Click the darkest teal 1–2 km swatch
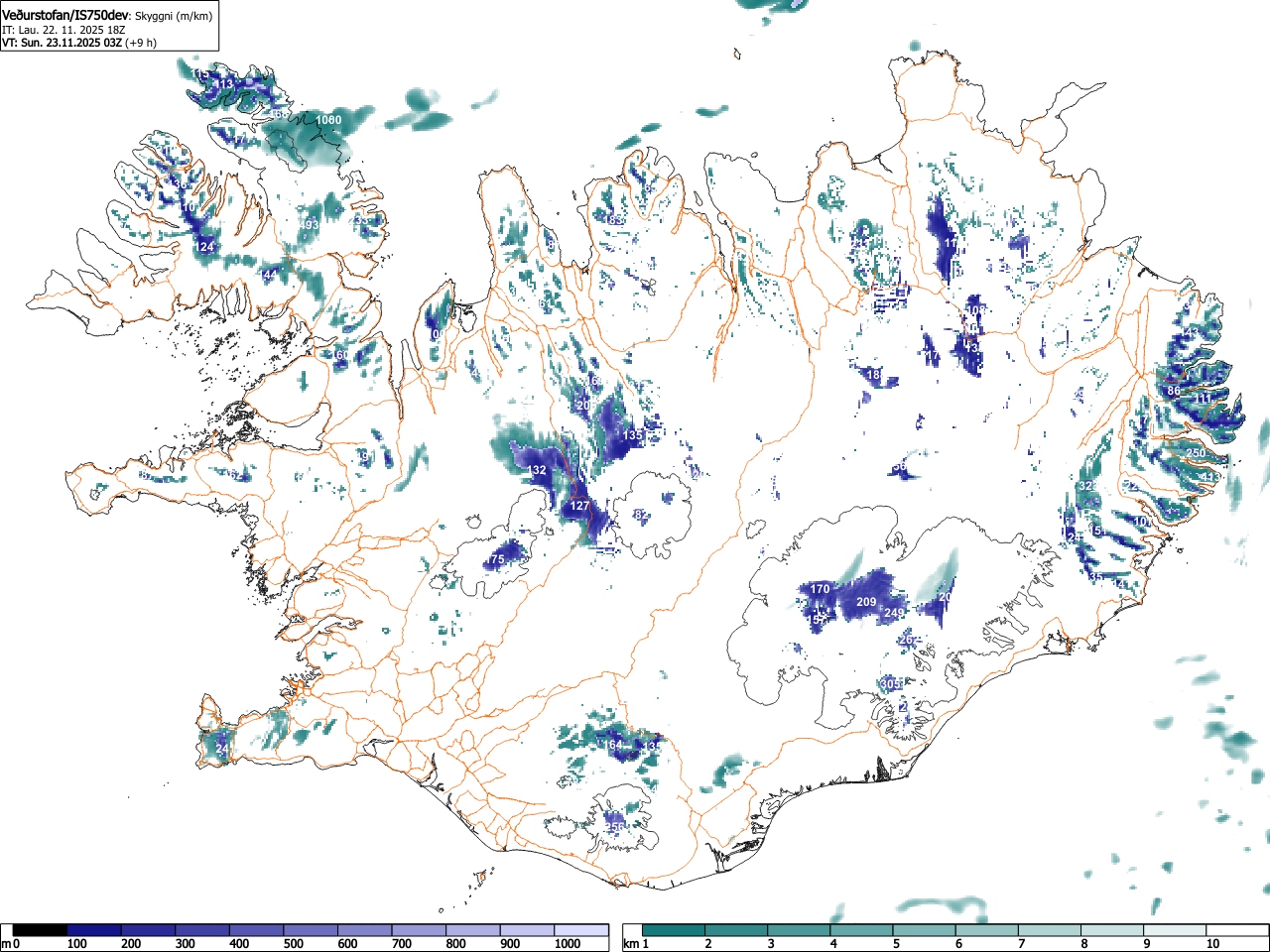The image size is (1270, 952). click(x=674, y=930)
